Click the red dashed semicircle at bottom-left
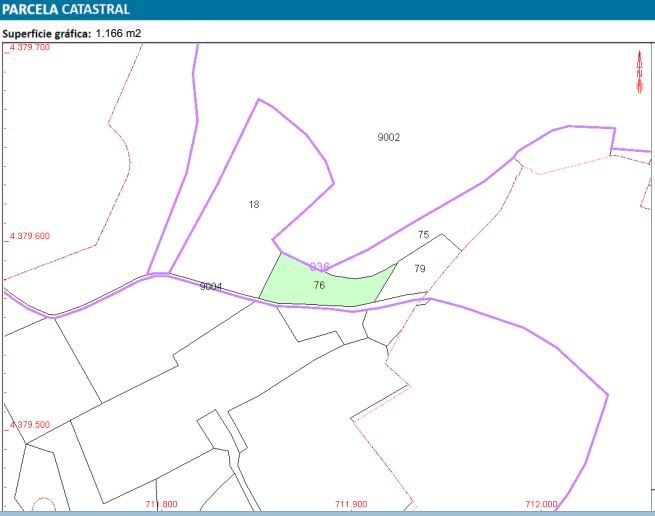Viewport: 655px width, 516px height. click(x=43, y=503)
